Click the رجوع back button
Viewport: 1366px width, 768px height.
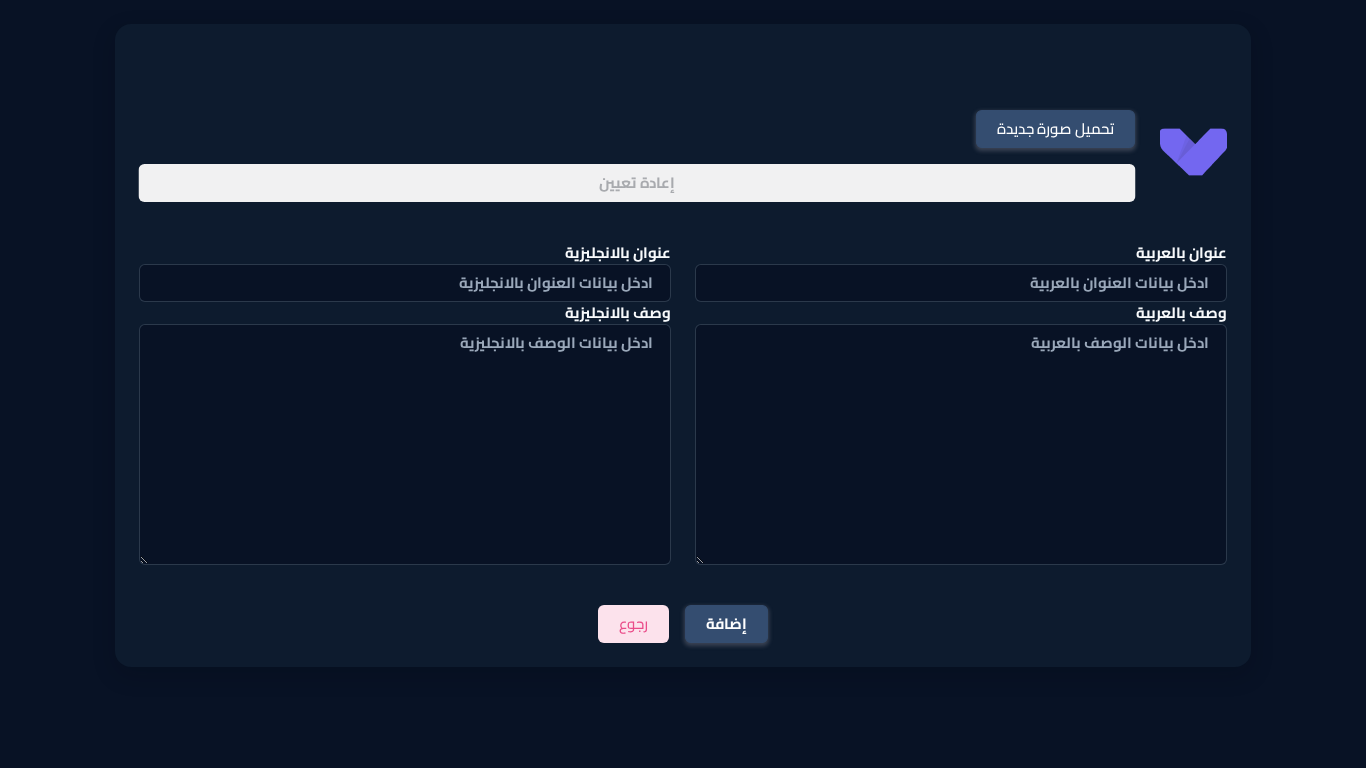click(x=633, y=624)
